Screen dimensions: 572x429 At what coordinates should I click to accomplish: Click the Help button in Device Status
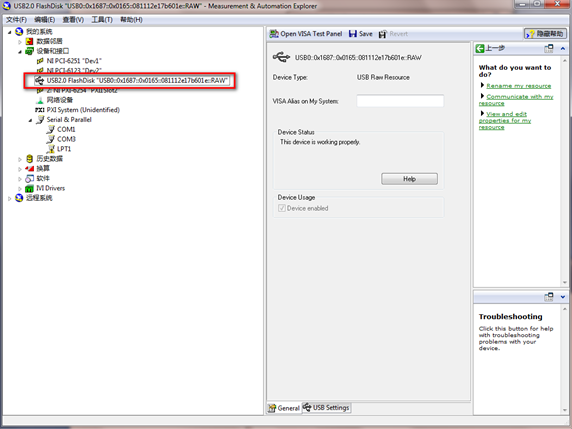[409, 179]
